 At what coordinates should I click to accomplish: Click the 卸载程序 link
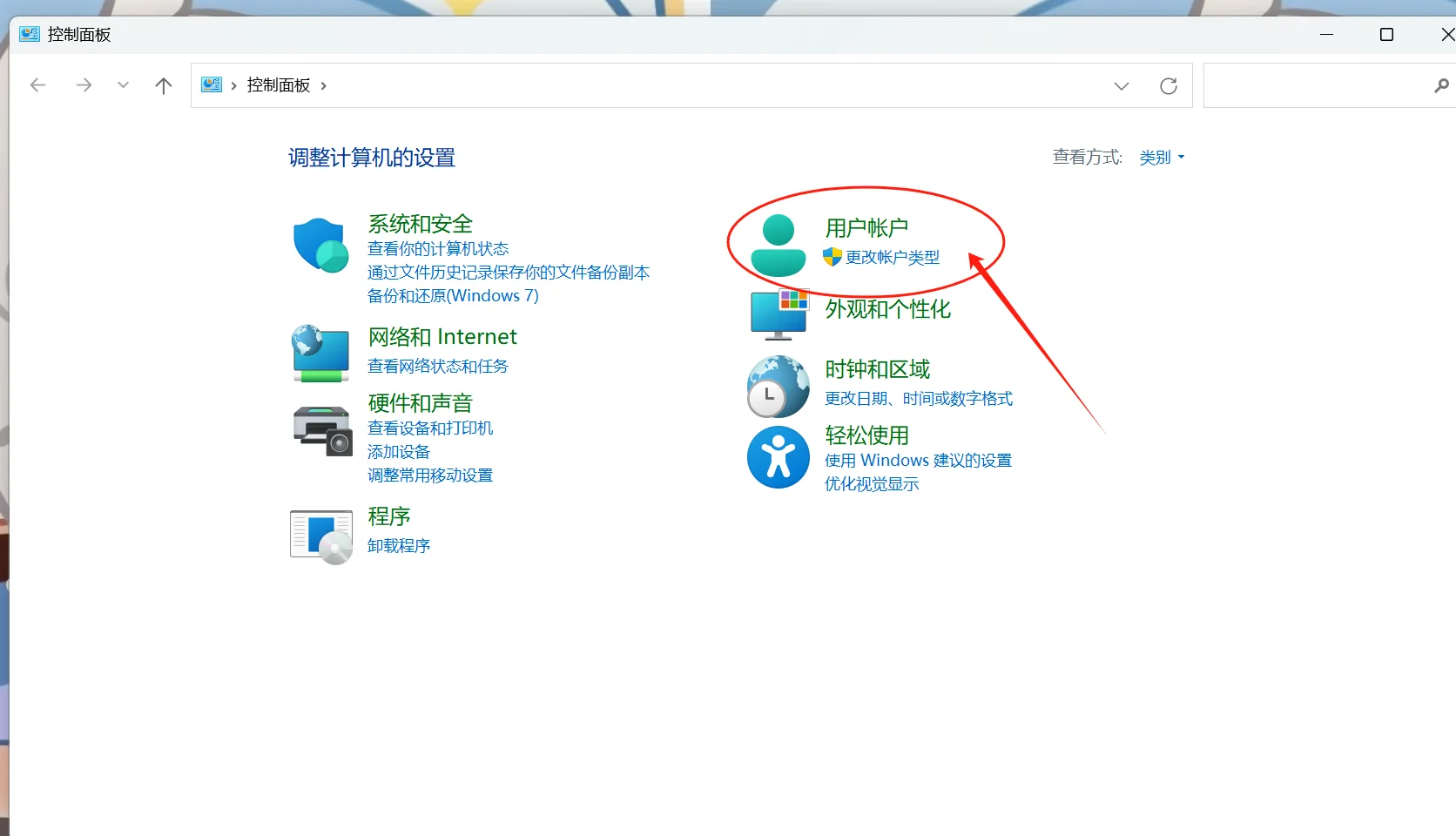point(399,546)
